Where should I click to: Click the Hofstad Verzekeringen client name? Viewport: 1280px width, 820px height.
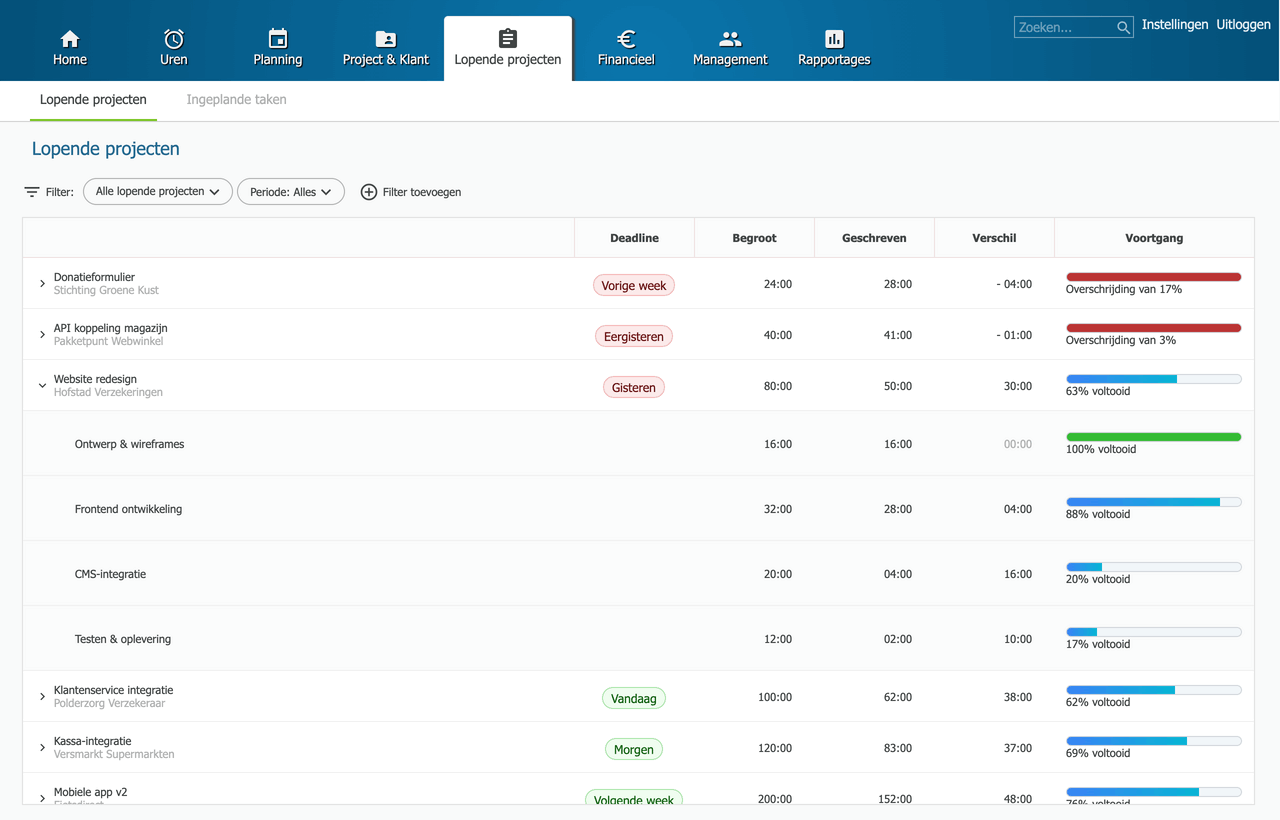(x=108, y=393)
